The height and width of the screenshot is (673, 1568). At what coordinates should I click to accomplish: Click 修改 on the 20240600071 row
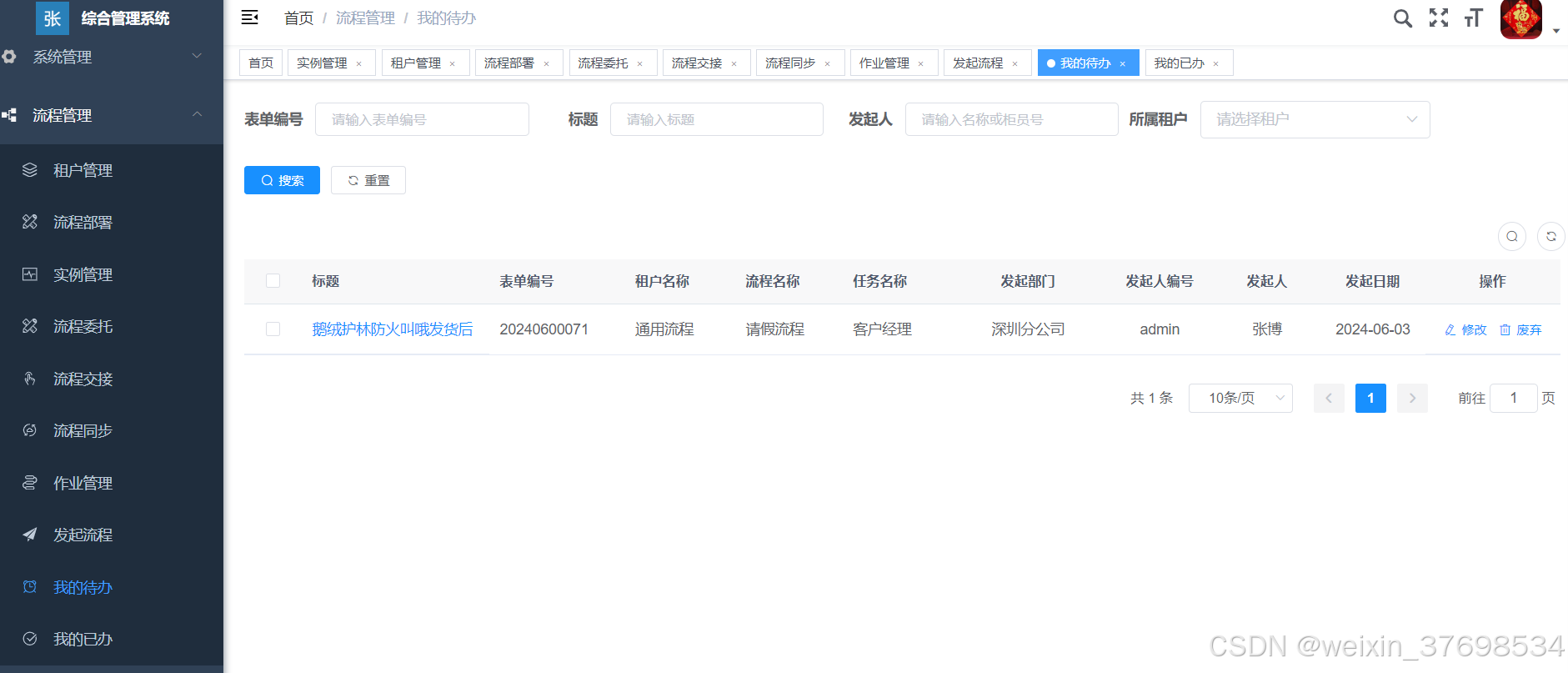click(1465, 329)
